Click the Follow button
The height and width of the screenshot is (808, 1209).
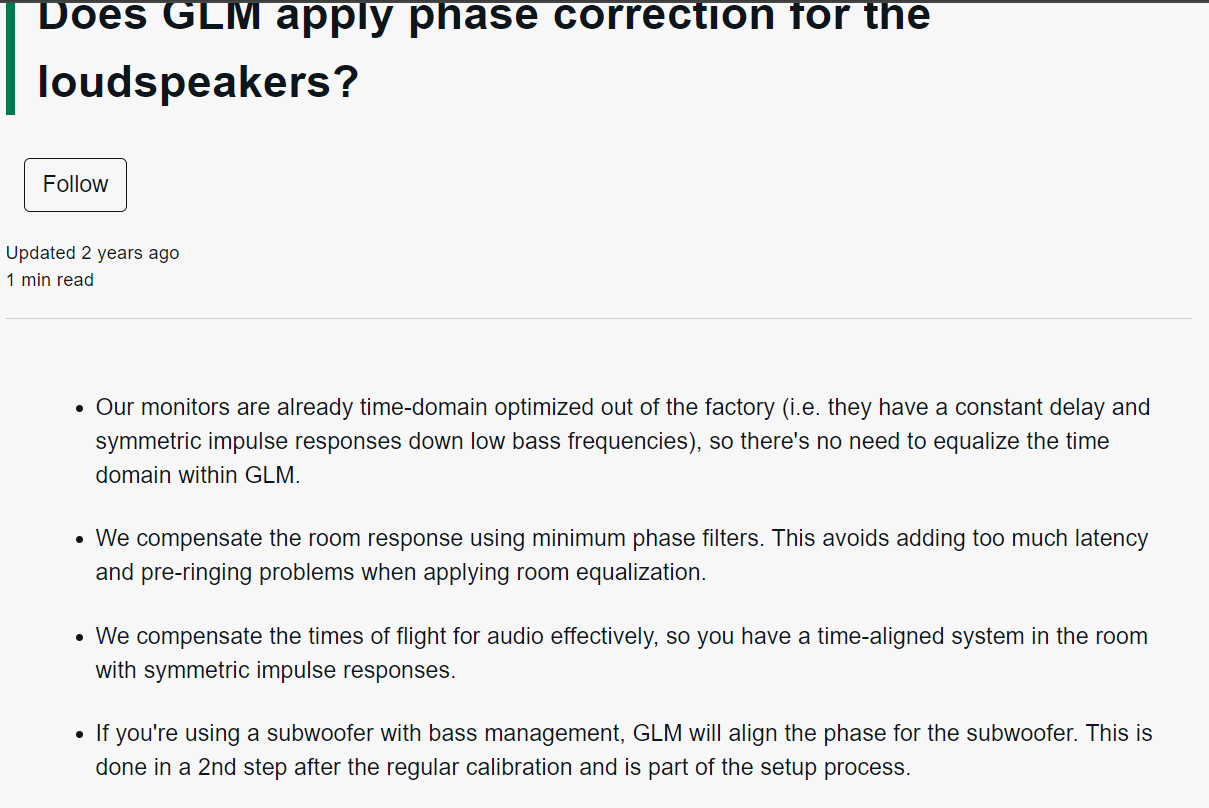click(75, 185)
